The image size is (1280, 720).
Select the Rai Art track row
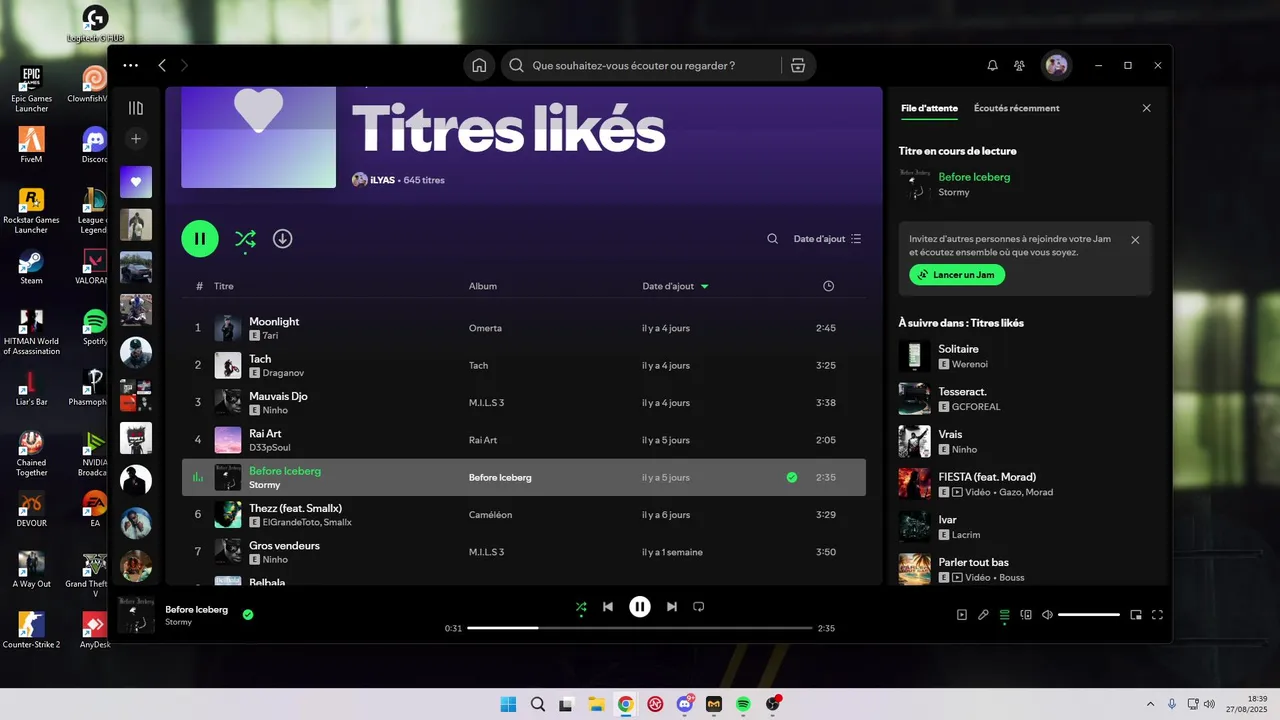point(524,440)
